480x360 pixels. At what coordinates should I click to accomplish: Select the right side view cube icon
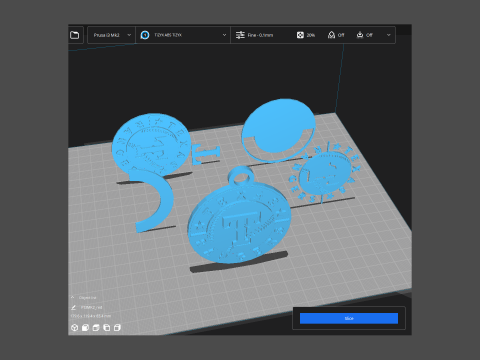pos(117,328)
